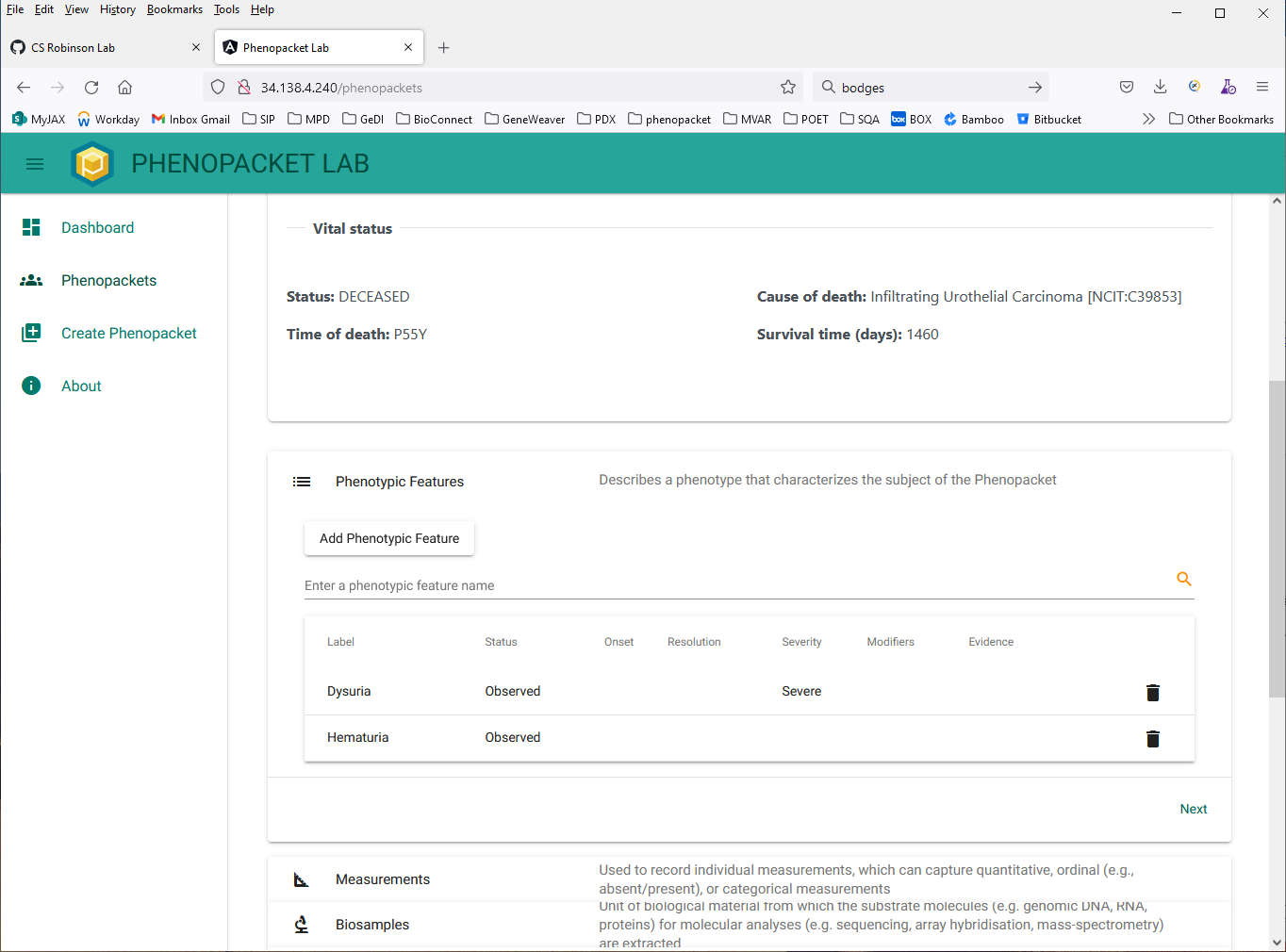The width and height of the screenshot is (1286, 952).
Task: Expand the Other Bookmarks folder
Action: [1221, 119]
